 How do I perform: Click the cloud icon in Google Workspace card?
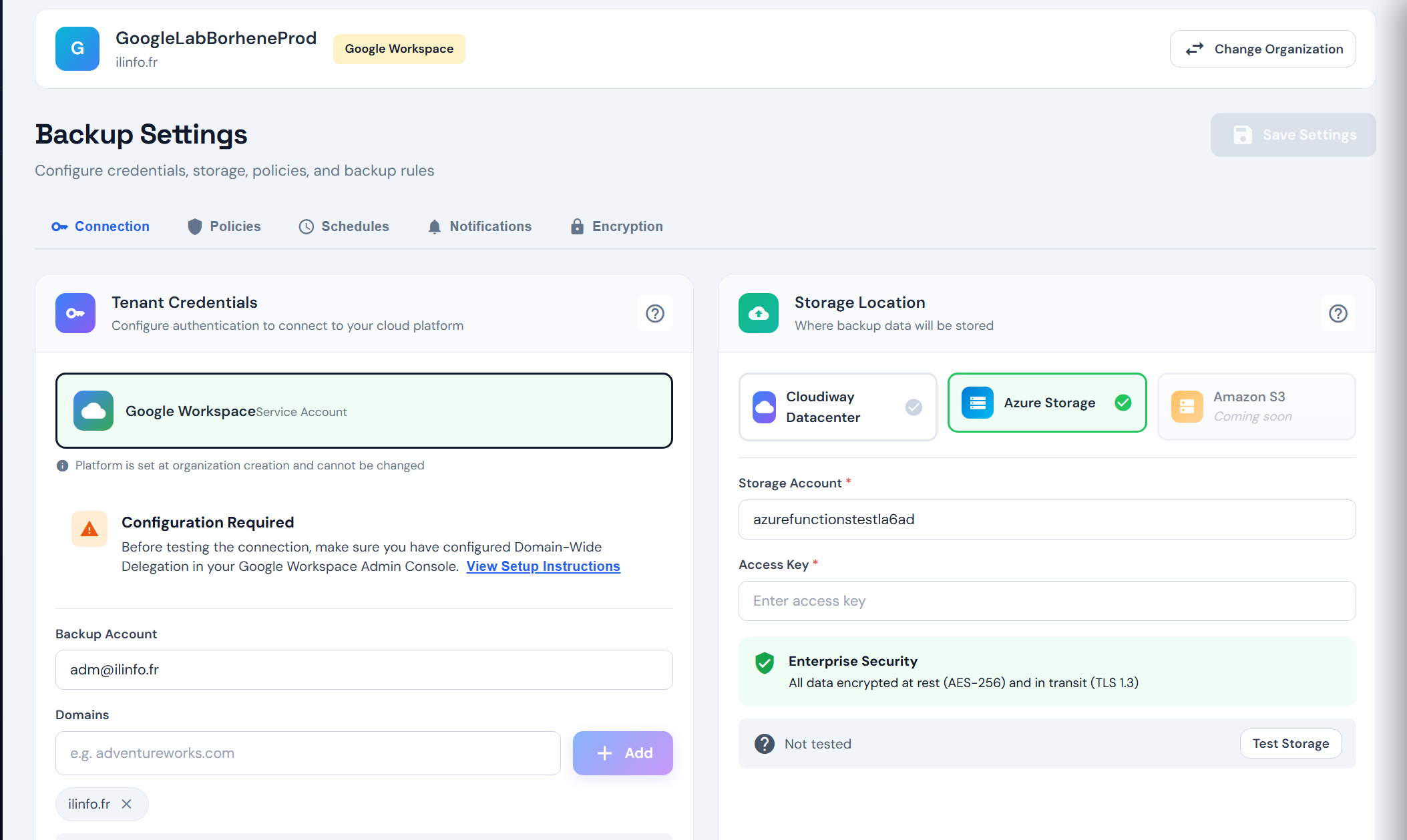pos(93,411)
